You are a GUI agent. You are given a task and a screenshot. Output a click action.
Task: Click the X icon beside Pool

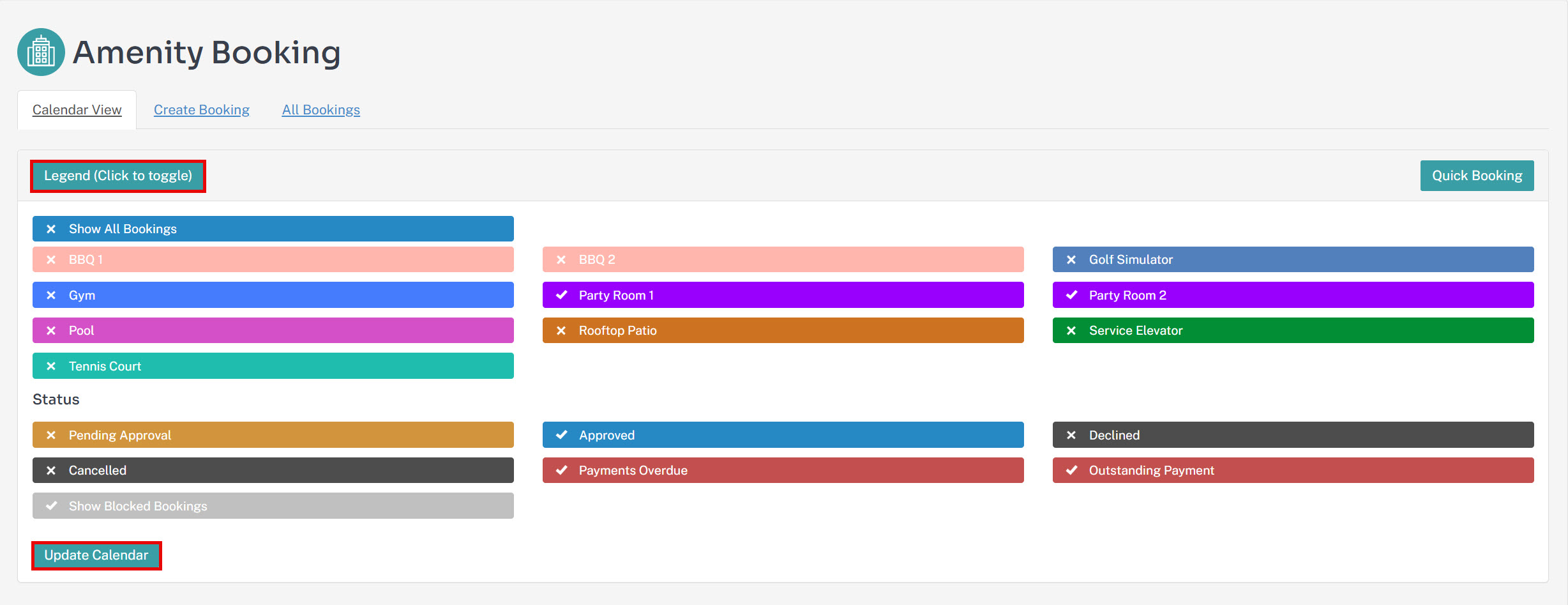tap(51, 330)
